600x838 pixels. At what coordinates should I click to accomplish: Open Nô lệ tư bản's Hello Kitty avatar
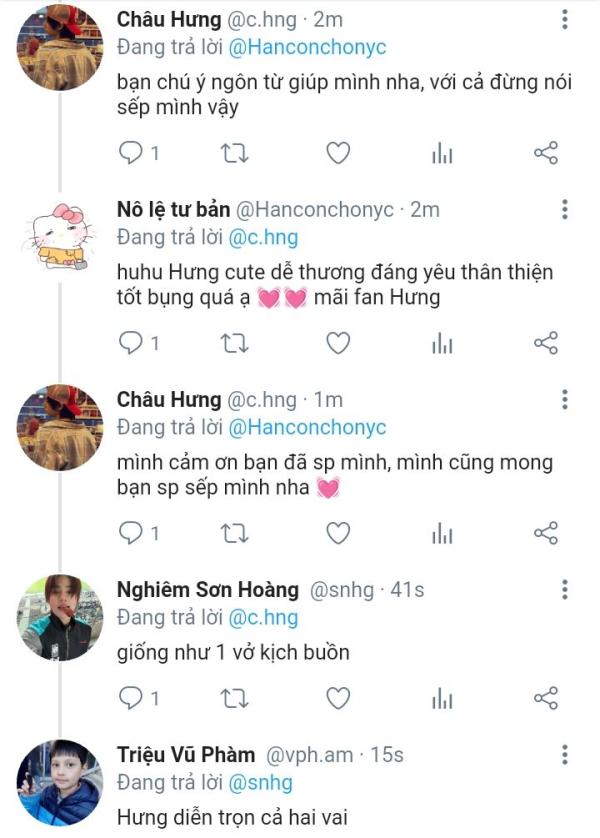click(x=60, y=238)
